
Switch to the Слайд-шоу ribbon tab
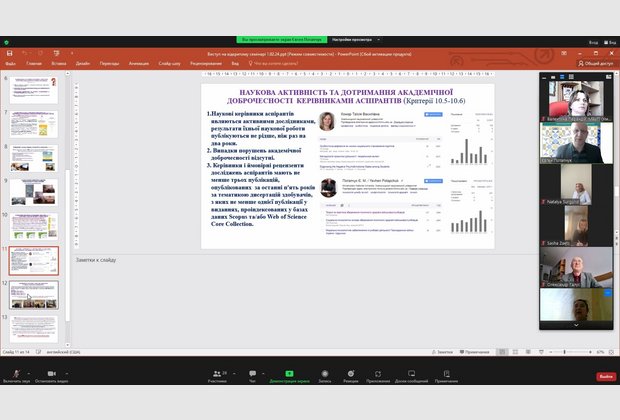coord(169,63)
